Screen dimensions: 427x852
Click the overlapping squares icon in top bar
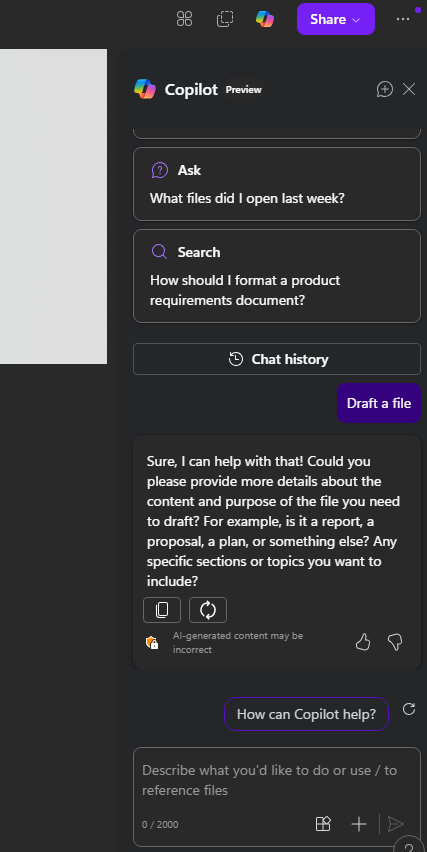pos(225,19)
